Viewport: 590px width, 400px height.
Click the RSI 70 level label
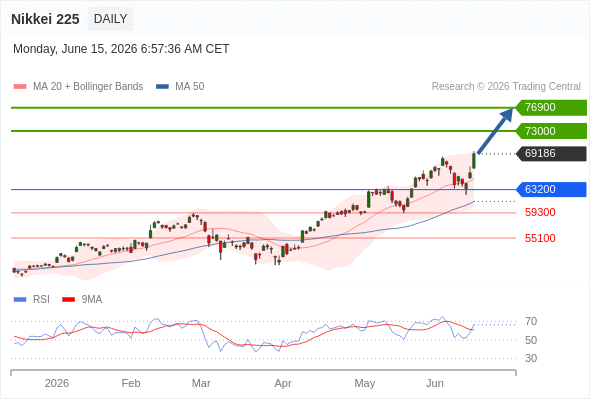click(x=531, y=322)
